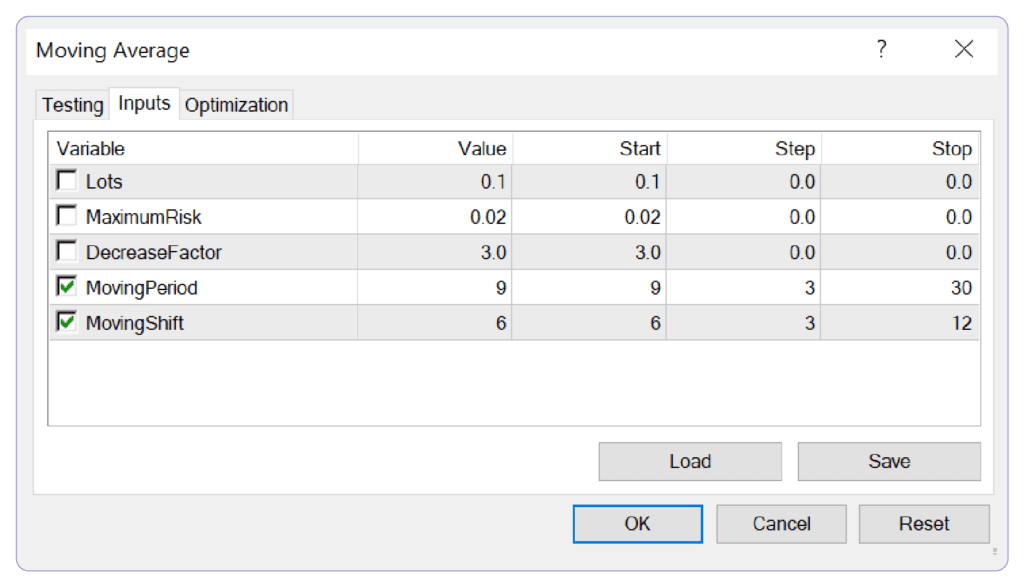Image resolution: width=1024 pixels, height=584 pixels.
Task: Enable the Lots optimization checkbox
Action: [67, 180]
